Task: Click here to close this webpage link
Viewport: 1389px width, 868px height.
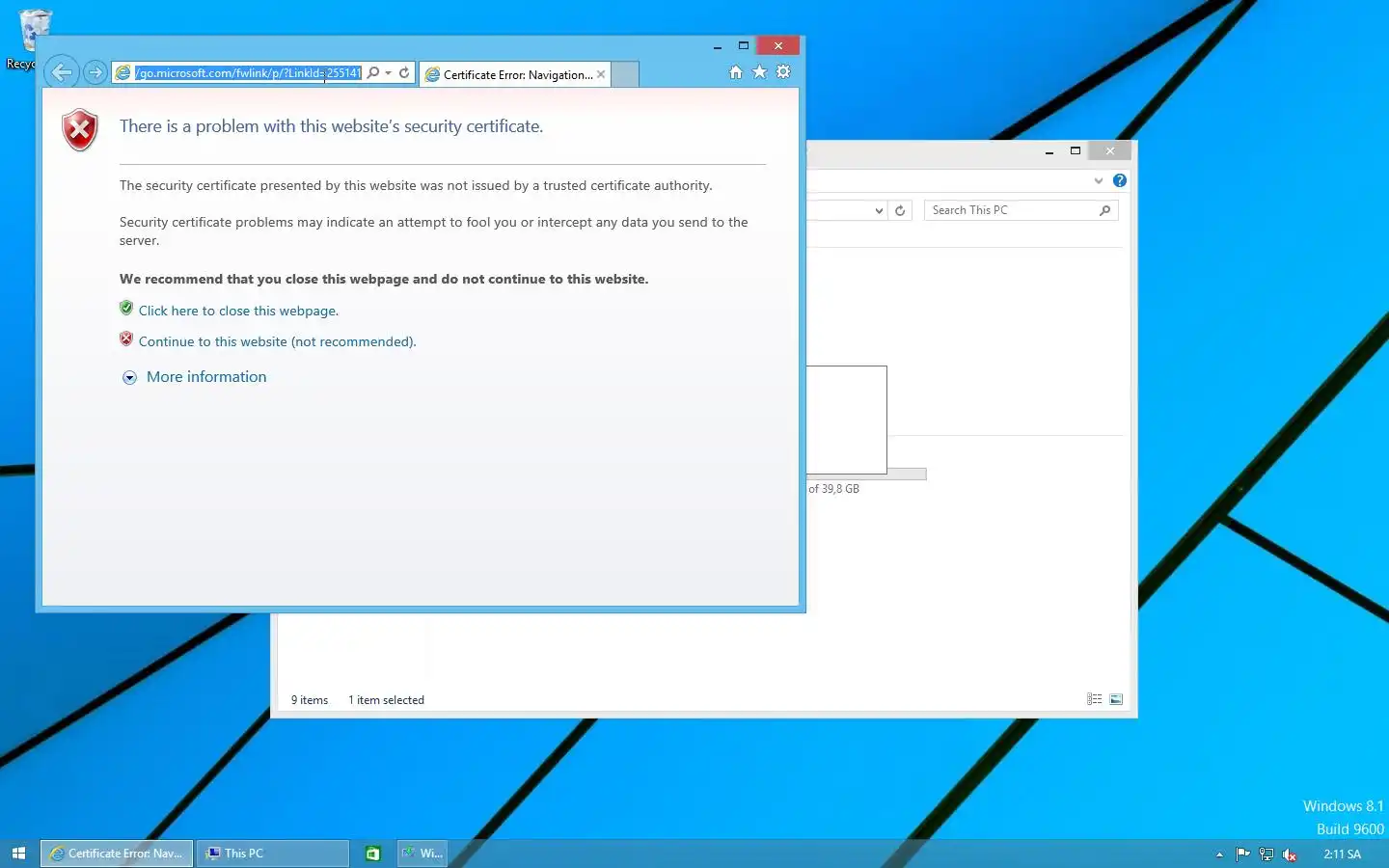Action: pyautogui.click(x=238, y=311)
